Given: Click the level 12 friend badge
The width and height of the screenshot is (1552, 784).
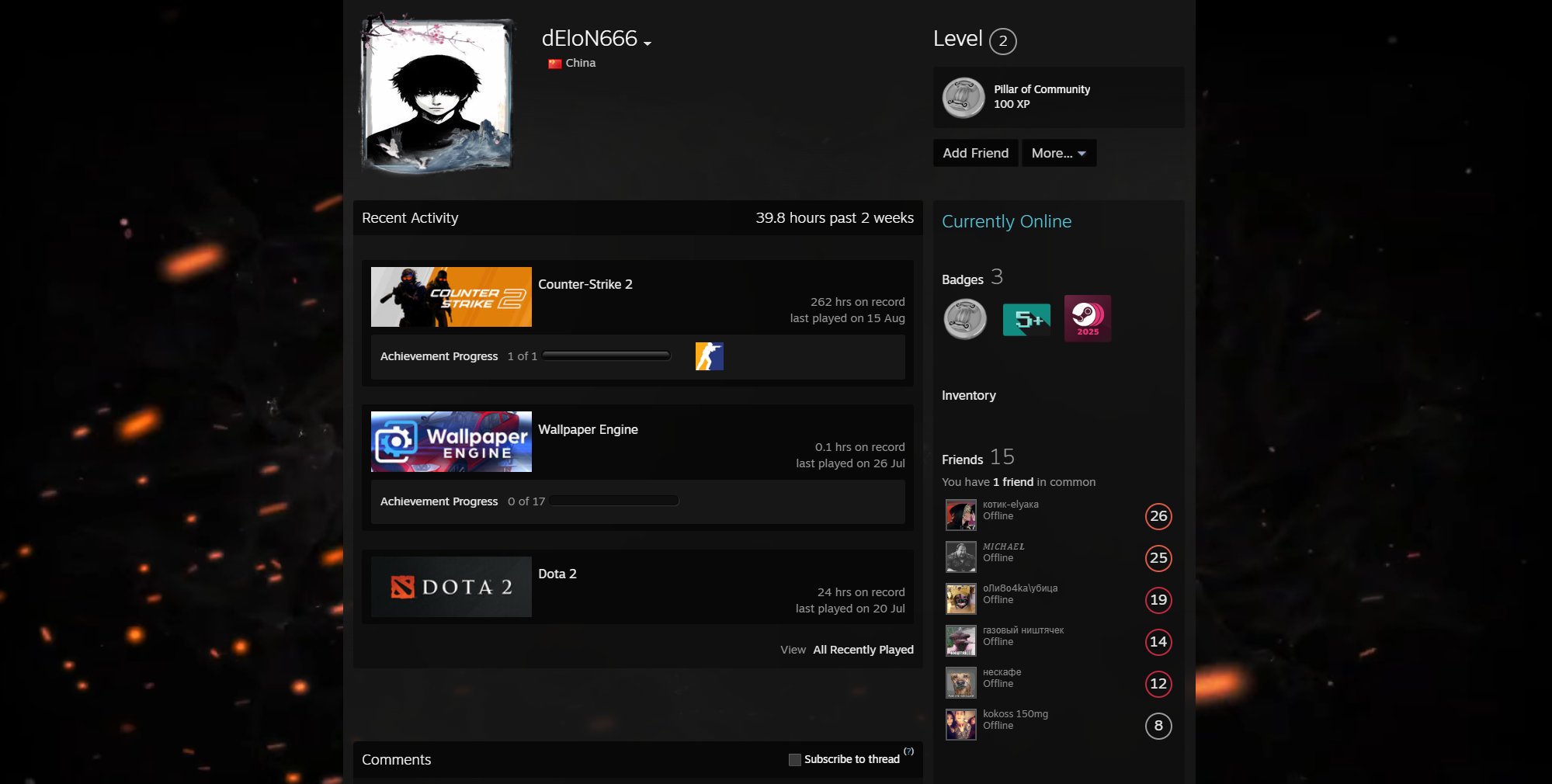Looking at the screenshot, I should click(x=1158, y=684).
